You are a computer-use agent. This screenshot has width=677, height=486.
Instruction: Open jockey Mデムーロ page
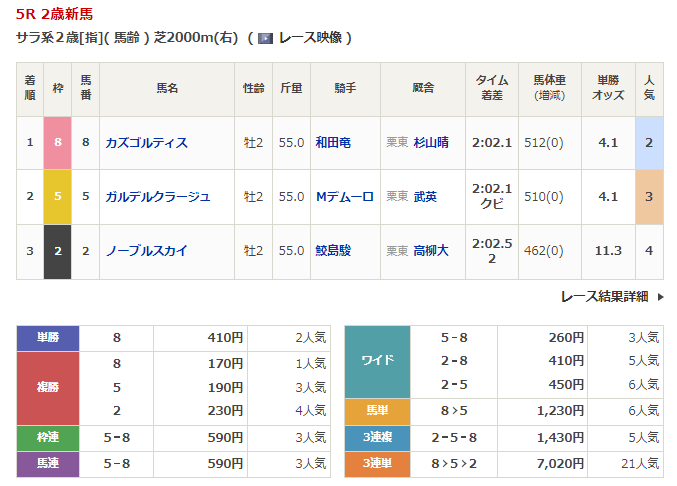click(x=344, y=197)
